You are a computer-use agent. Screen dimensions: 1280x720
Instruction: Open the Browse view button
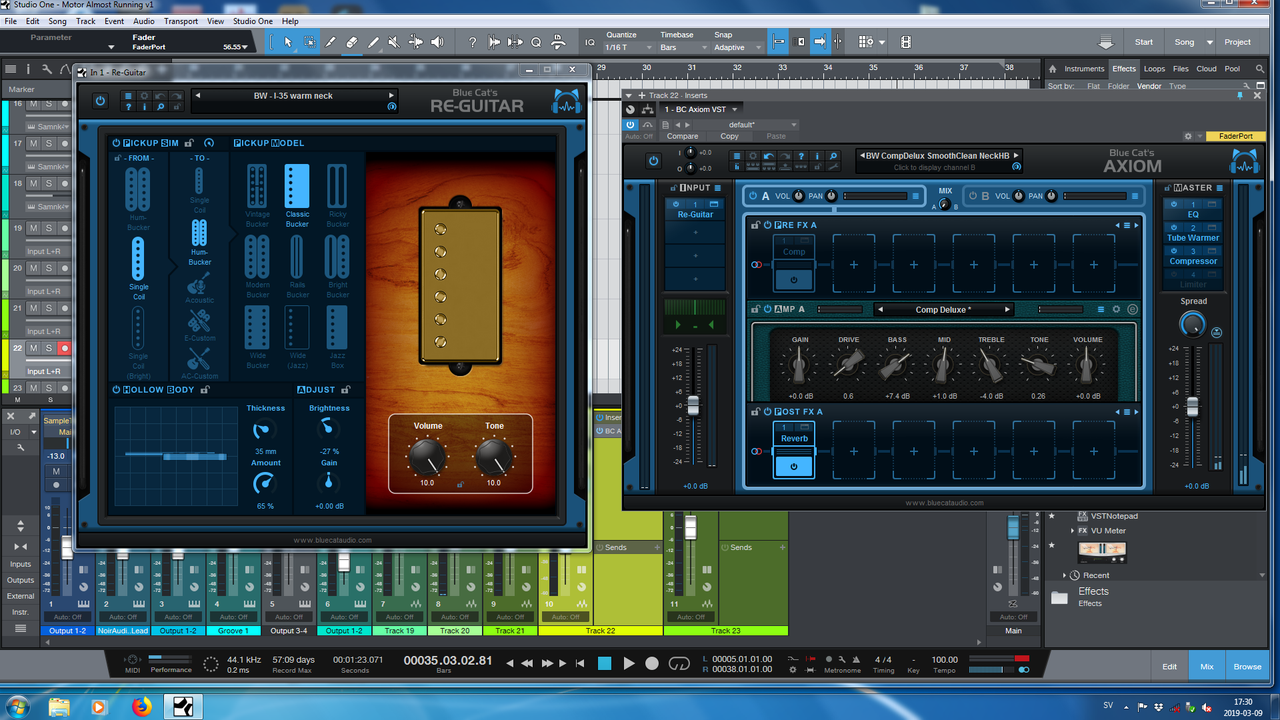[x=1247, y=666]
